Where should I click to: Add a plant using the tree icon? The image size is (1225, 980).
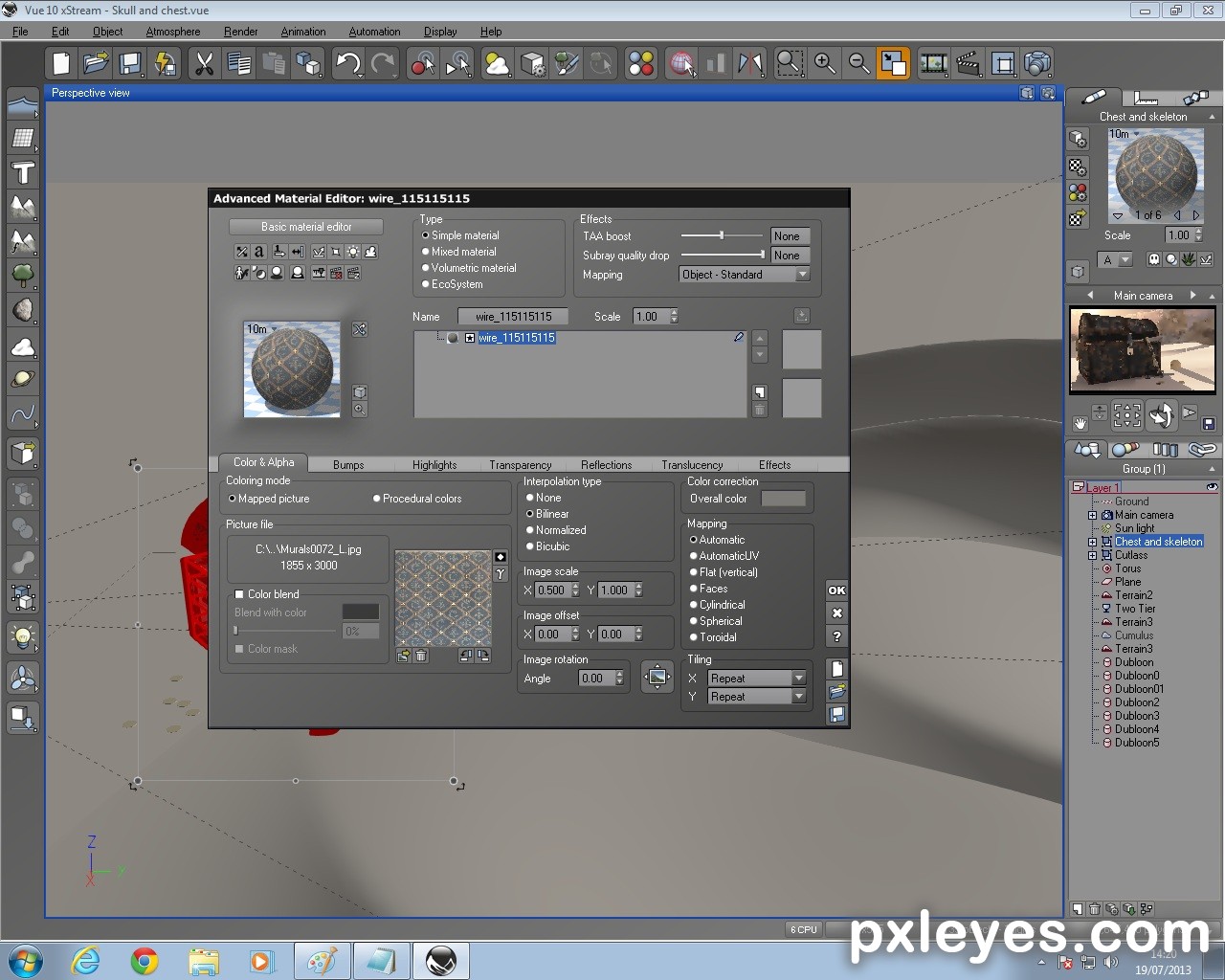point(23,277)
